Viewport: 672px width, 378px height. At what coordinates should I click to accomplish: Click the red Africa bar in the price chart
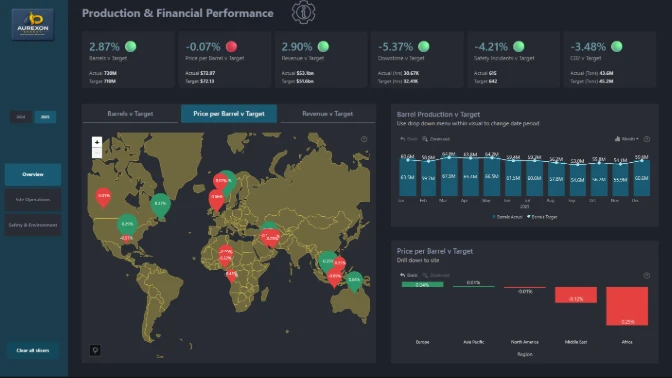[627, 306]
